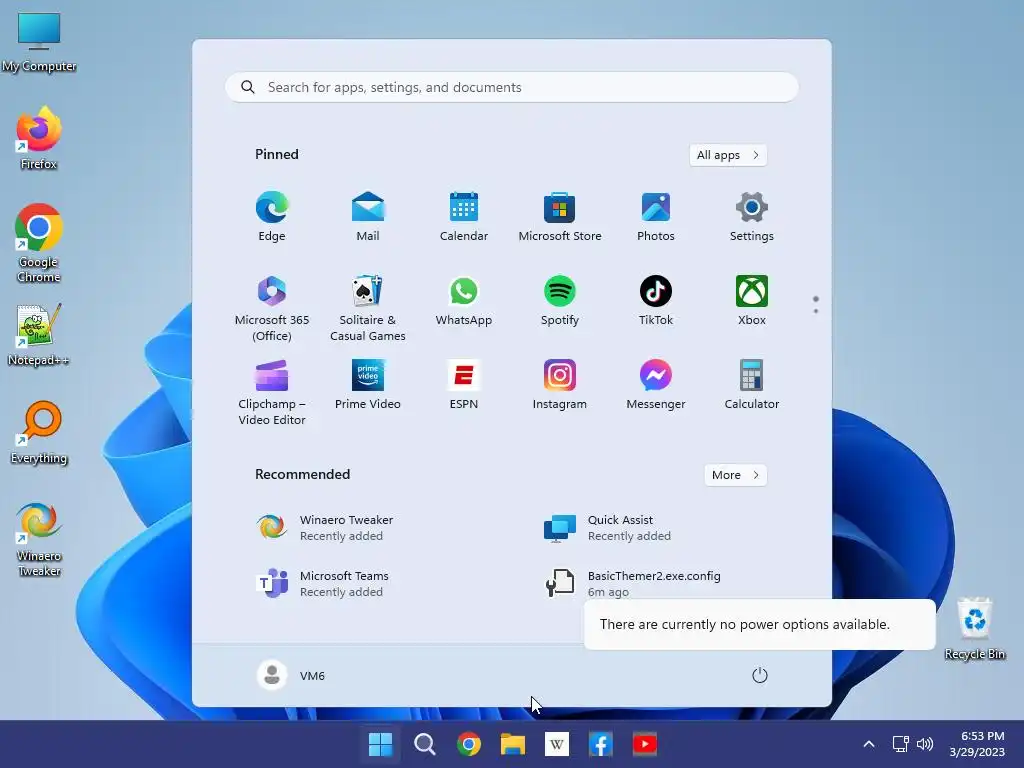Select the Recycle Bin desktop icon
This screenshot has width=1024, height=768.
point(975,629)
